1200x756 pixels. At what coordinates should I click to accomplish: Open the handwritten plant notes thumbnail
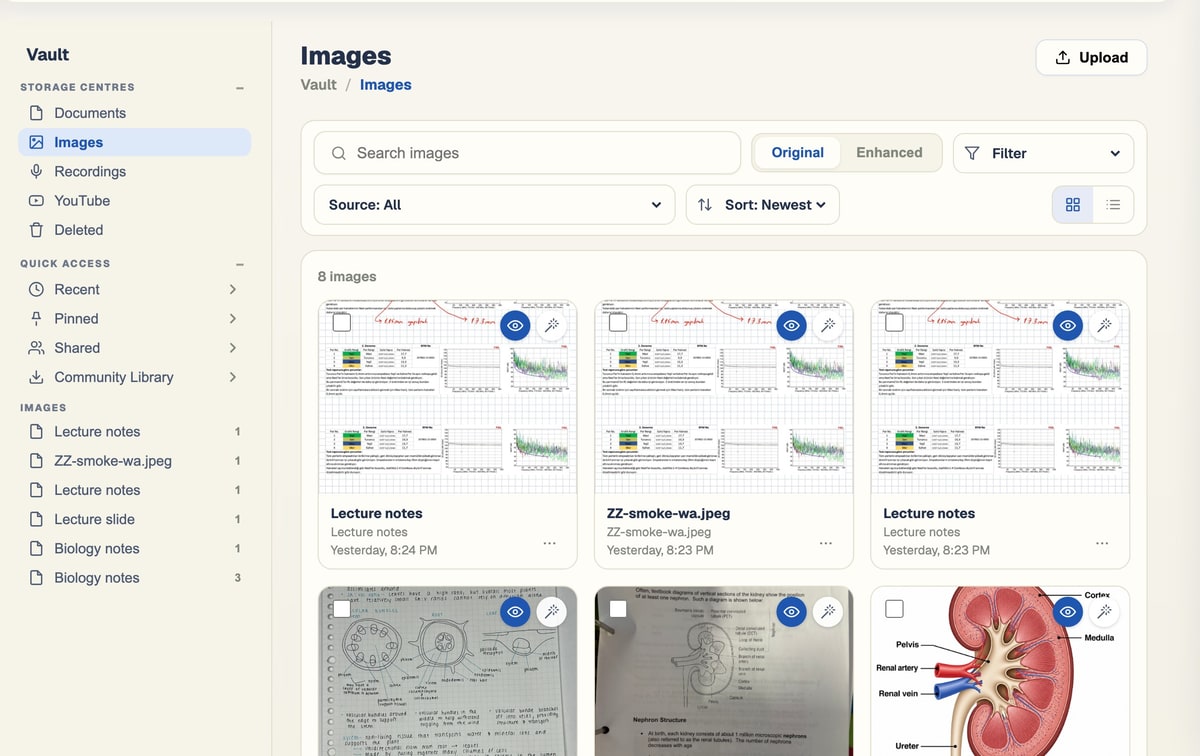pyautogui.click(x=448, y=671)
